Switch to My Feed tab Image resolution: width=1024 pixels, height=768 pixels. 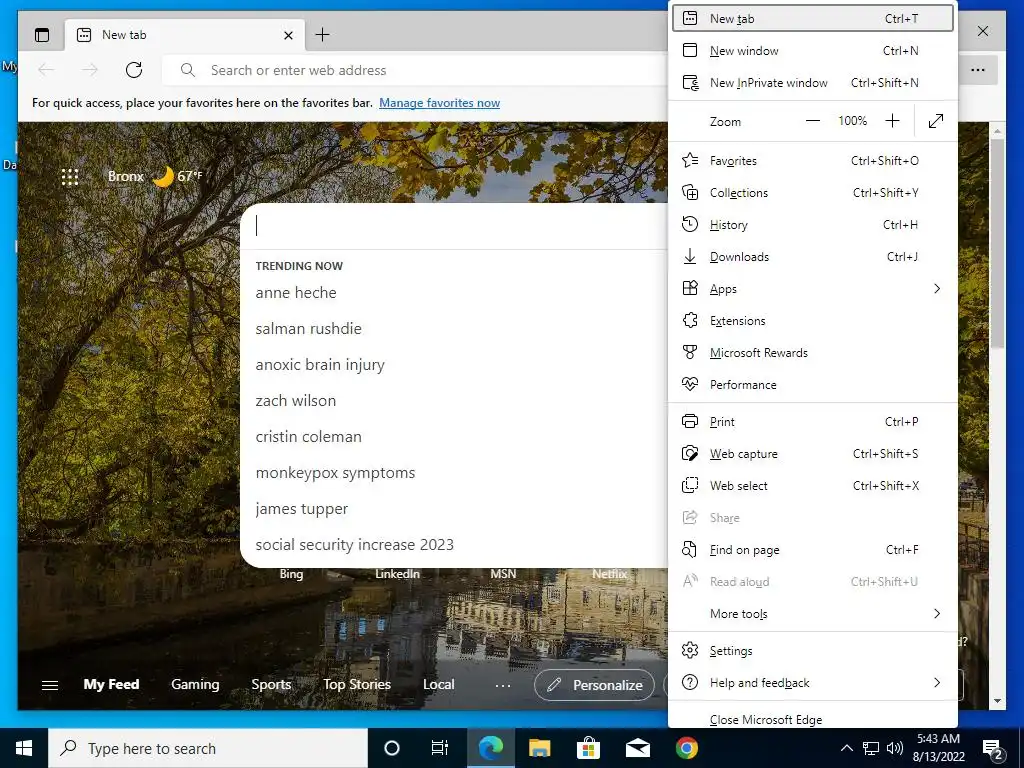tap(111, 684)
